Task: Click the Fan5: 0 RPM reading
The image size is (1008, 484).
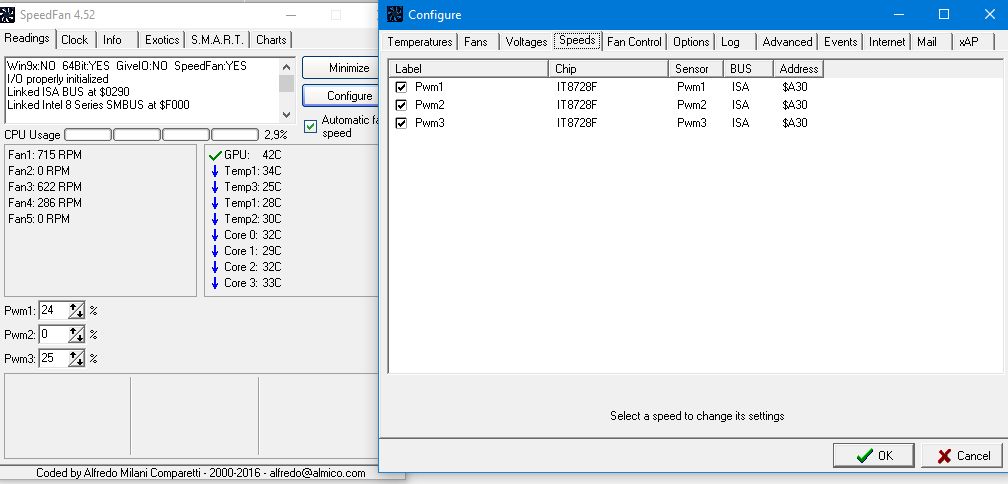Action: [x=39, y=219]
